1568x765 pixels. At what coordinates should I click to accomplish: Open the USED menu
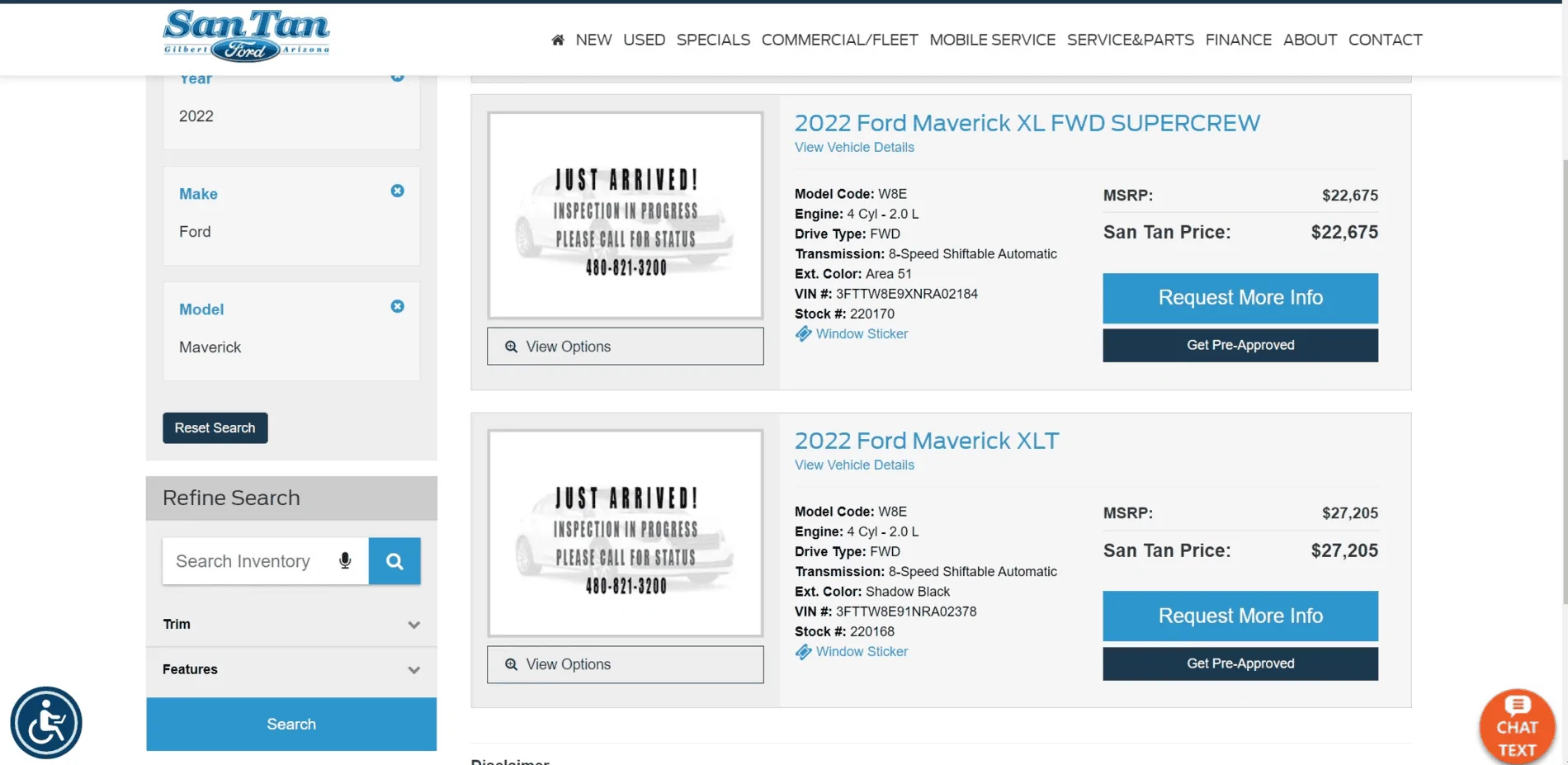[645, 40]
